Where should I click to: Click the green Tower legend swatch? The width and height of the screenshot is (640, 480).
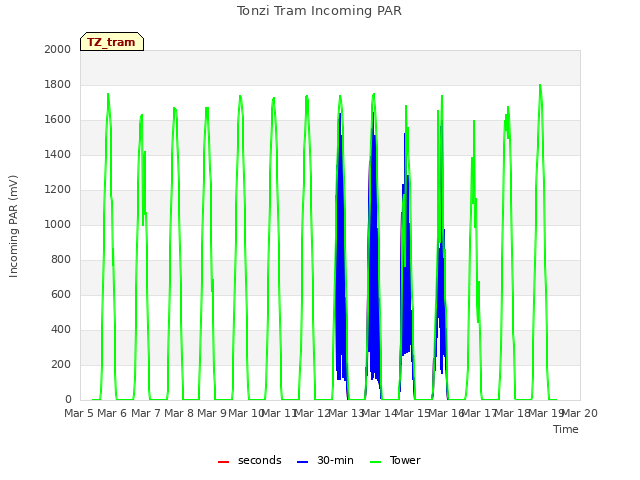click(x=375, y=462)
